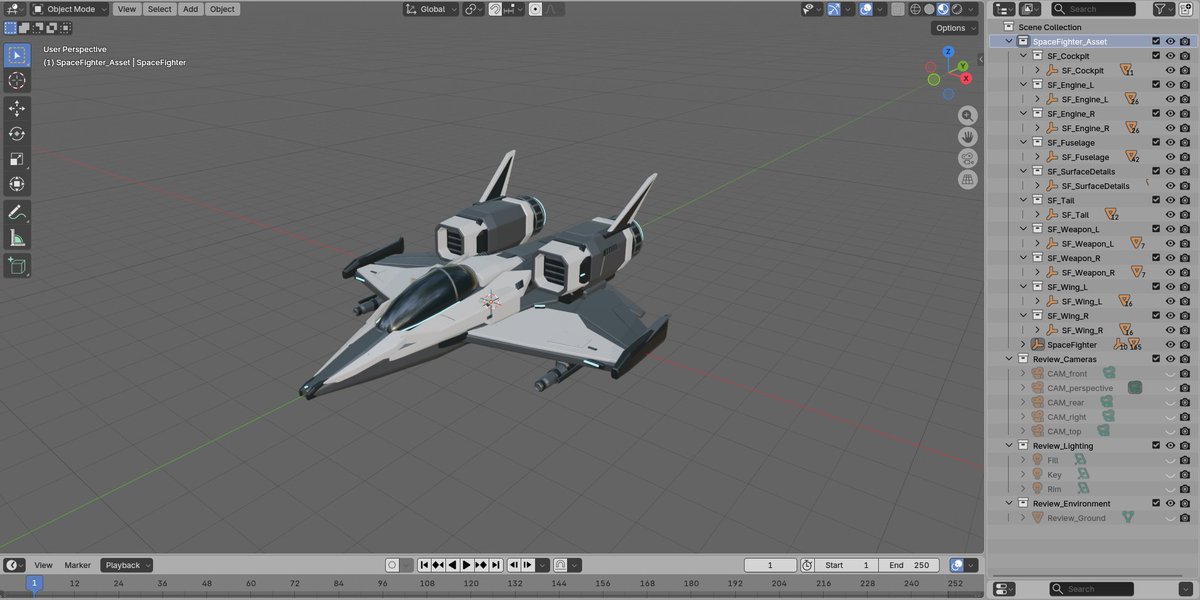Collapse the Review_Cameras collection
This screenshot has width=1200, height=600.
[x=1008, y=358]
